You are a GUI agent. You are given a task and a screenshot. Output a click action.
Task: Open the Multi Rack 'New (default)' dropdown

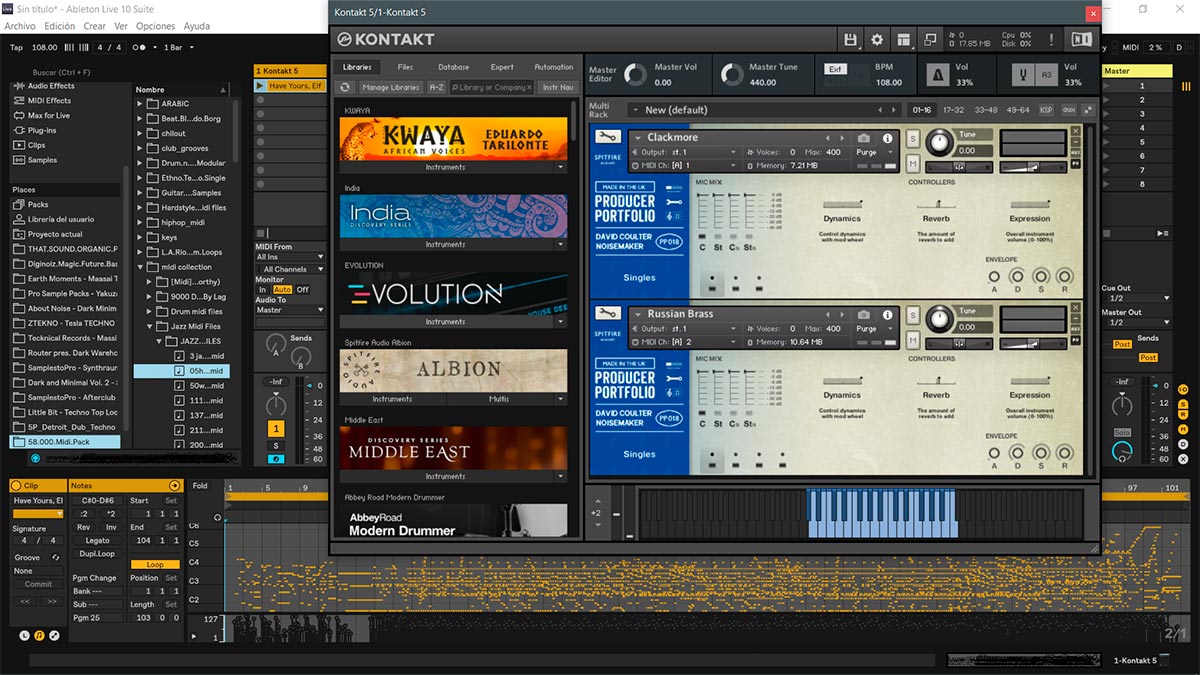click(x=765, y=110)
